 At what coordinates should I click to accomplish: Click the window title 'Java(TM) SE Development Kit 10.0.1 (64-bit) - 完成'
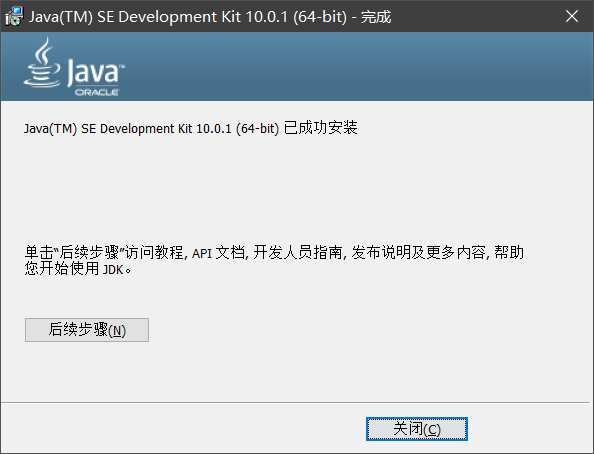tap(210, 17)
